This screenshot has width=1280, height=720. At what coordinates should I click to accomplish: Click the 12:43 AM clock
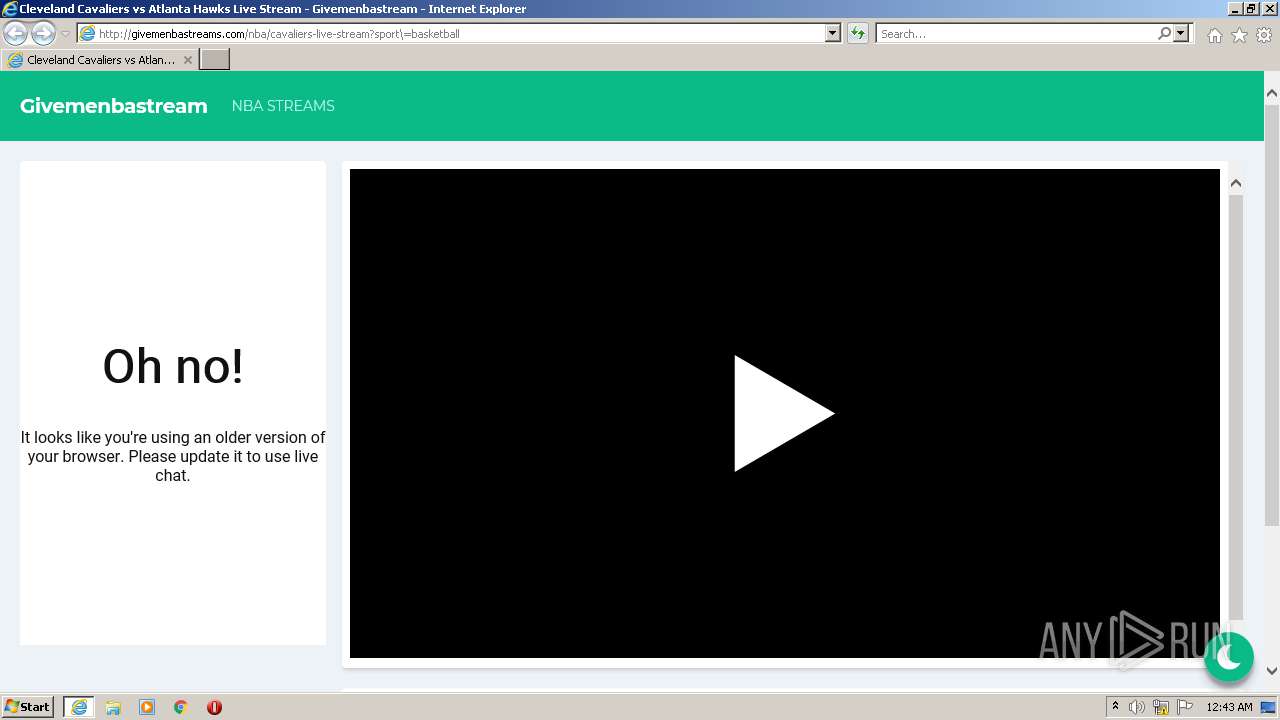click(1229, 707)
